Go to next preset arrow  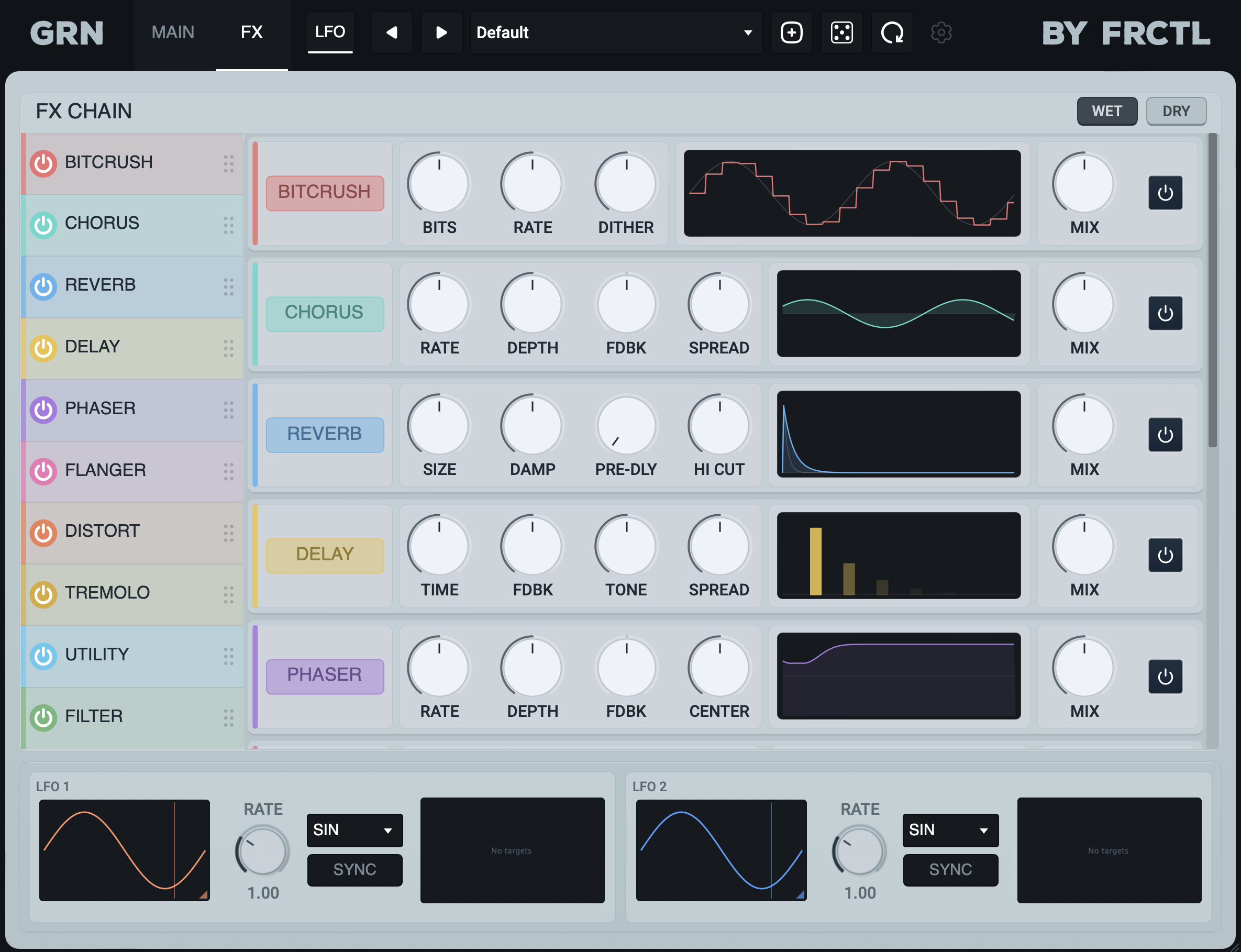441,32
